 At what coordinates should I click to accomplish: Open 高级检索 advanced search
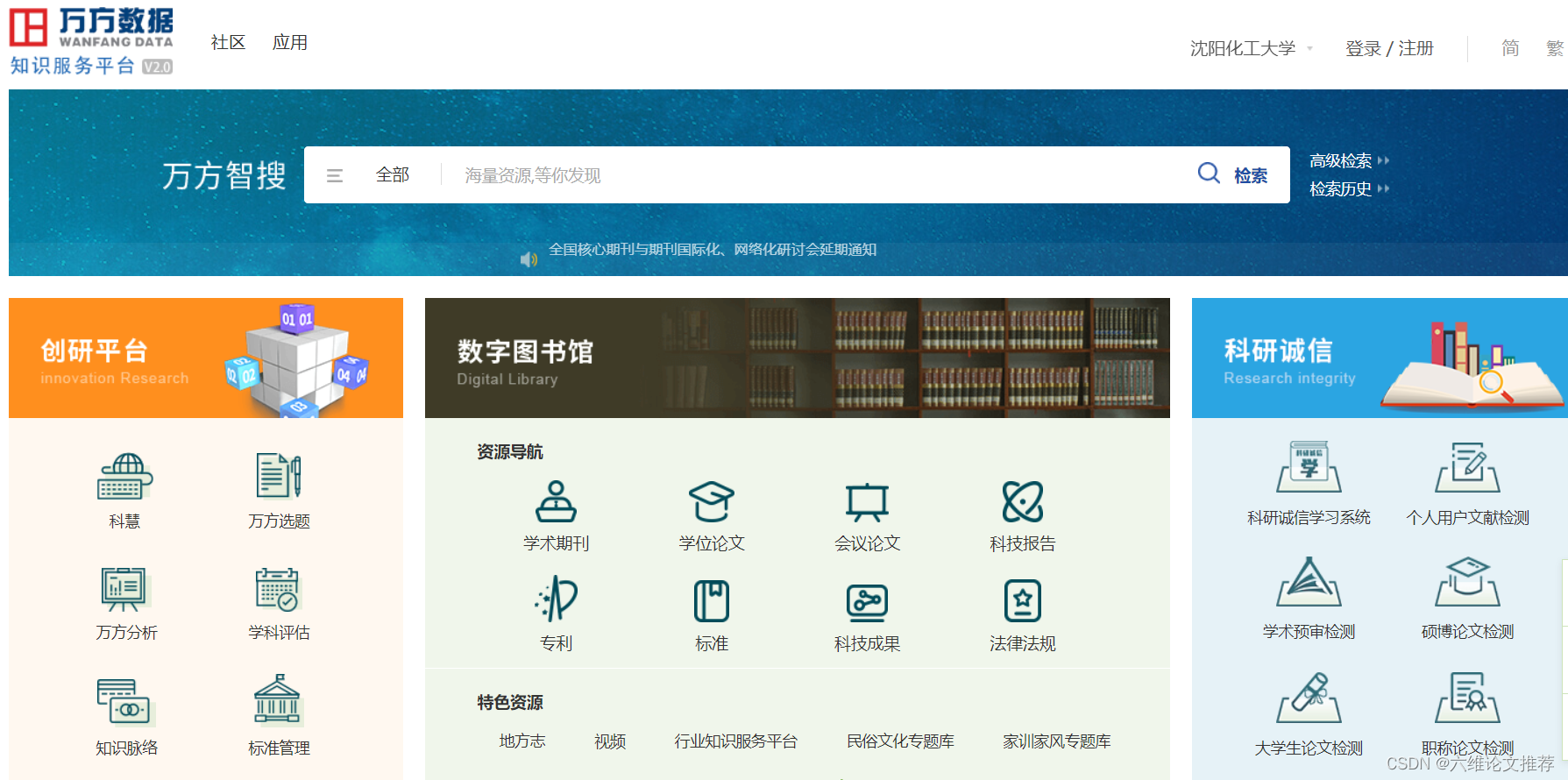(1349, 160)
